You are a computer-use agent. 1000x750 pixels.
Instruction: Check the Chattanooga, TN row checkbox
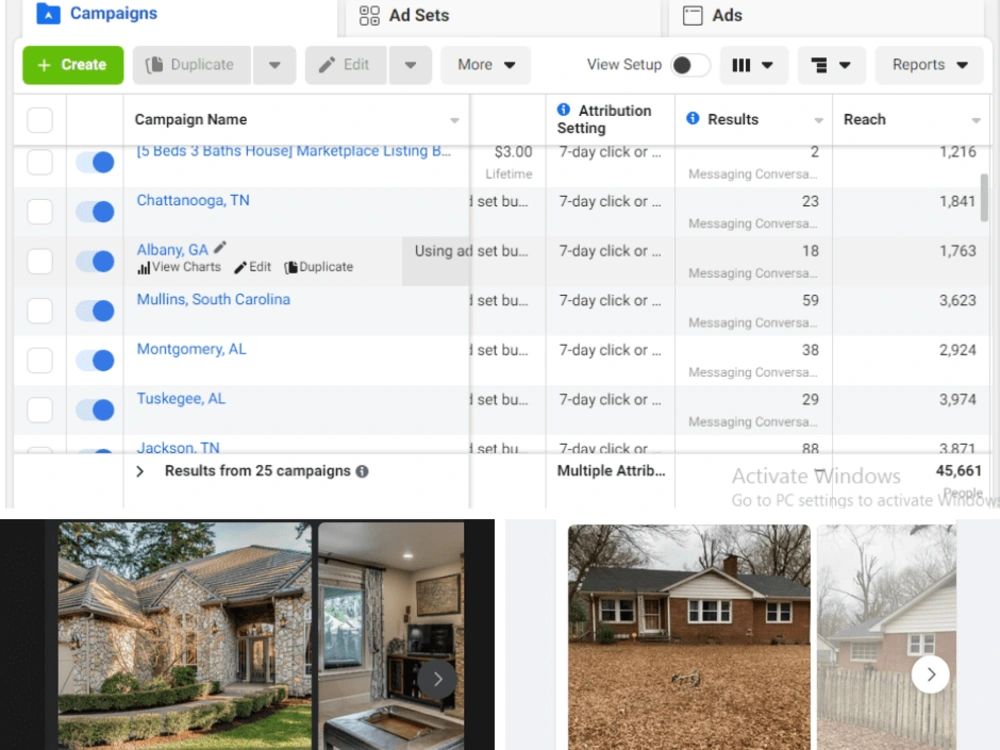point(40,211)
